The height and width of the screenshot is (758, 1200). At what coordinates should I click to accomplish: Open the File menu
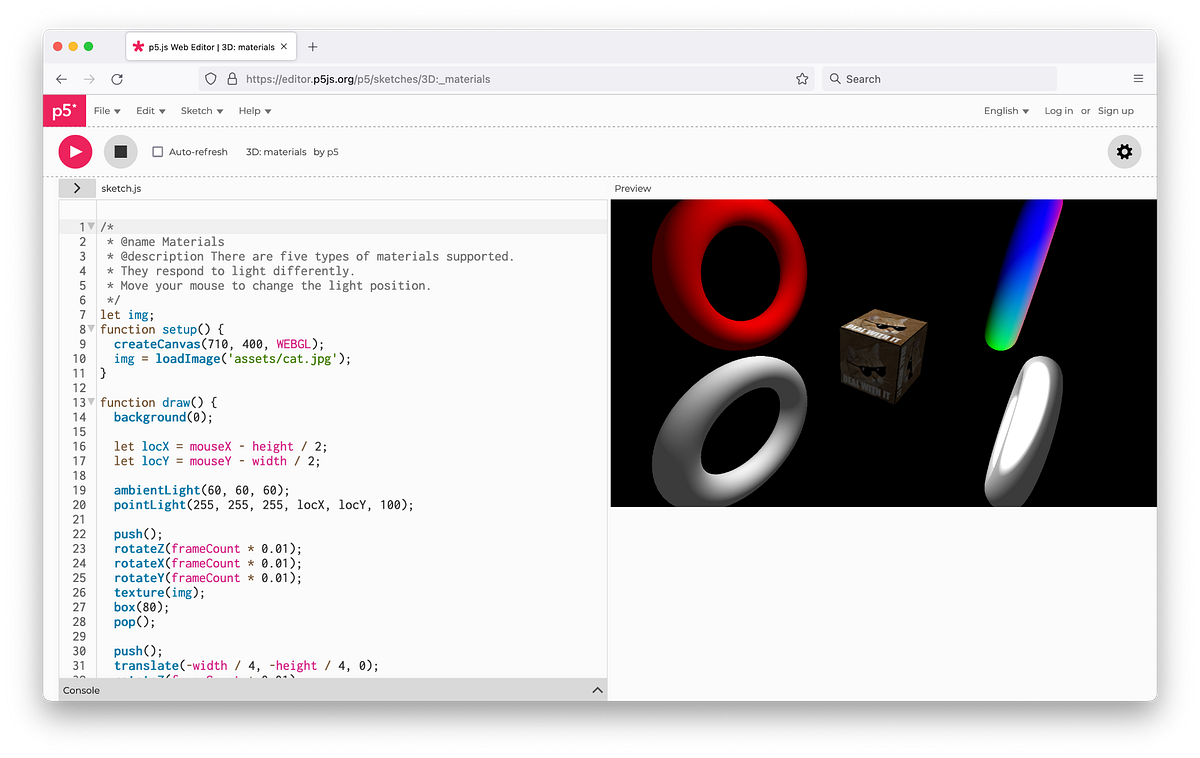tap(107, 110)
